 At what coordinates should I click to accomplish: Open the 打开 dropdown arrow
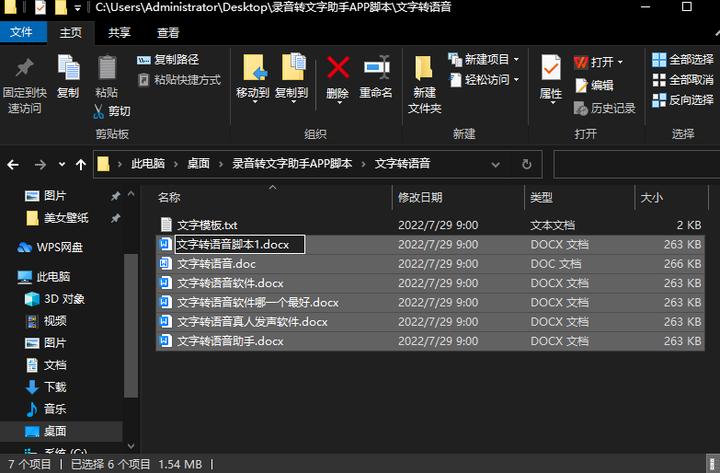coord(620,62)
